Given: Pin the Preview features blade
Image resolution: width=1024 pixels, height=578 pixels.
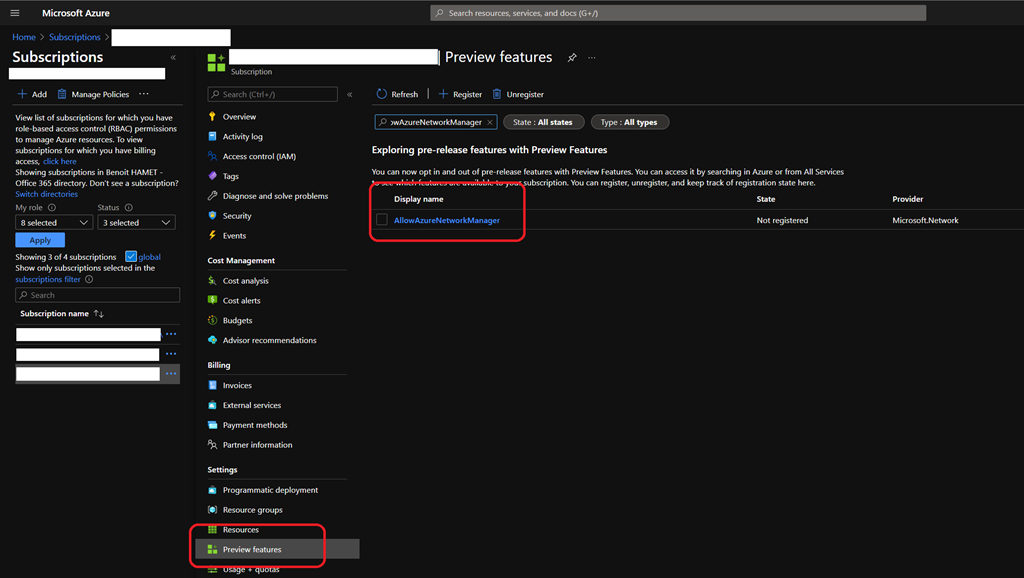Looking at the screenshot, I should 572,58.
